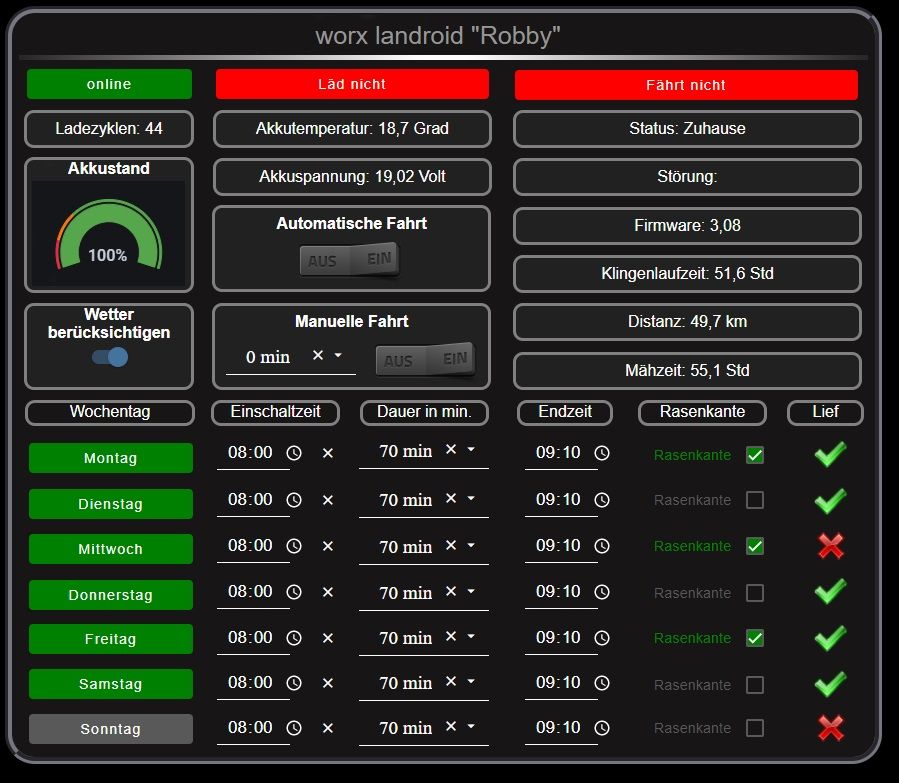Expand the Manuelle Fahrt minutes dropdown

338,355
